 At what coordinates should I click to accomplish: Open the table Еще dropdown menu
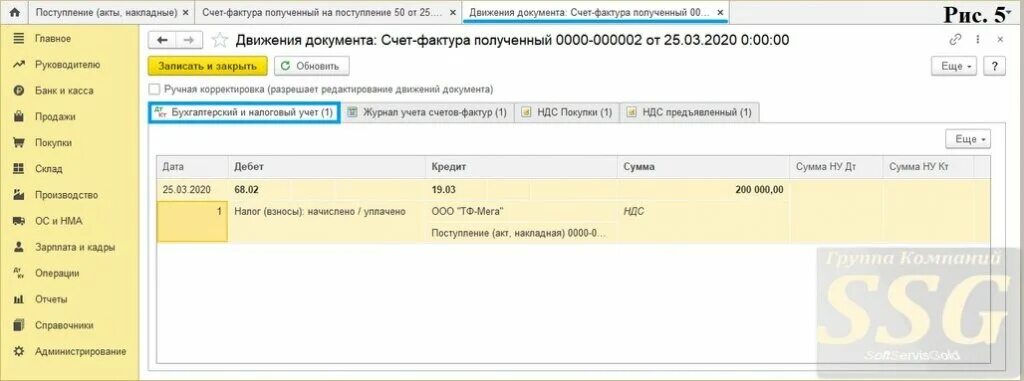968,139
